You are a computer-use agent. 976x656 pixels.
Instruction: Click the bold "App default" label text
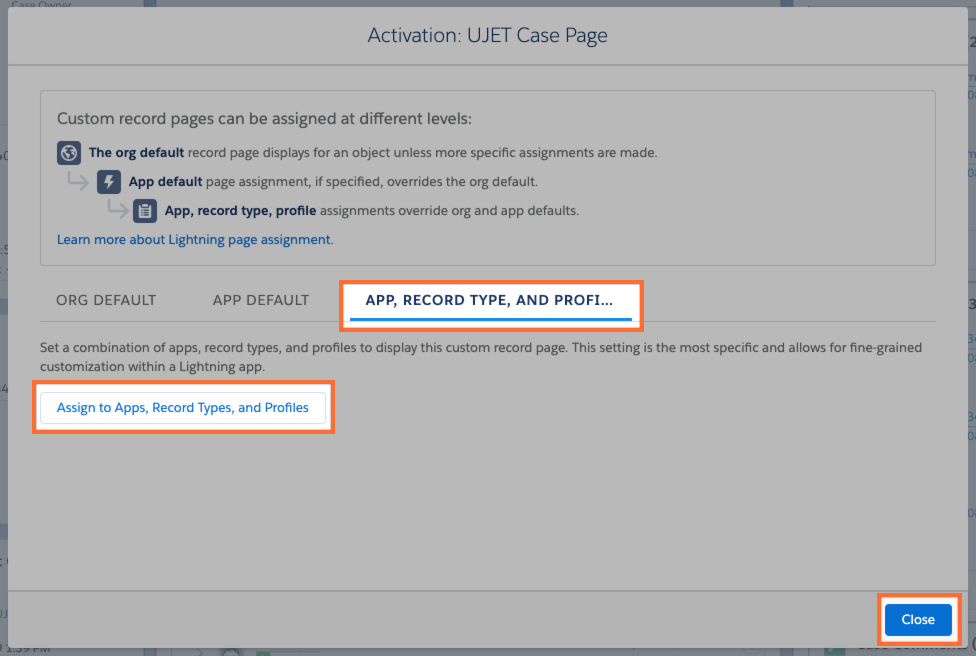pyautogui.click(x=165, y=182)
